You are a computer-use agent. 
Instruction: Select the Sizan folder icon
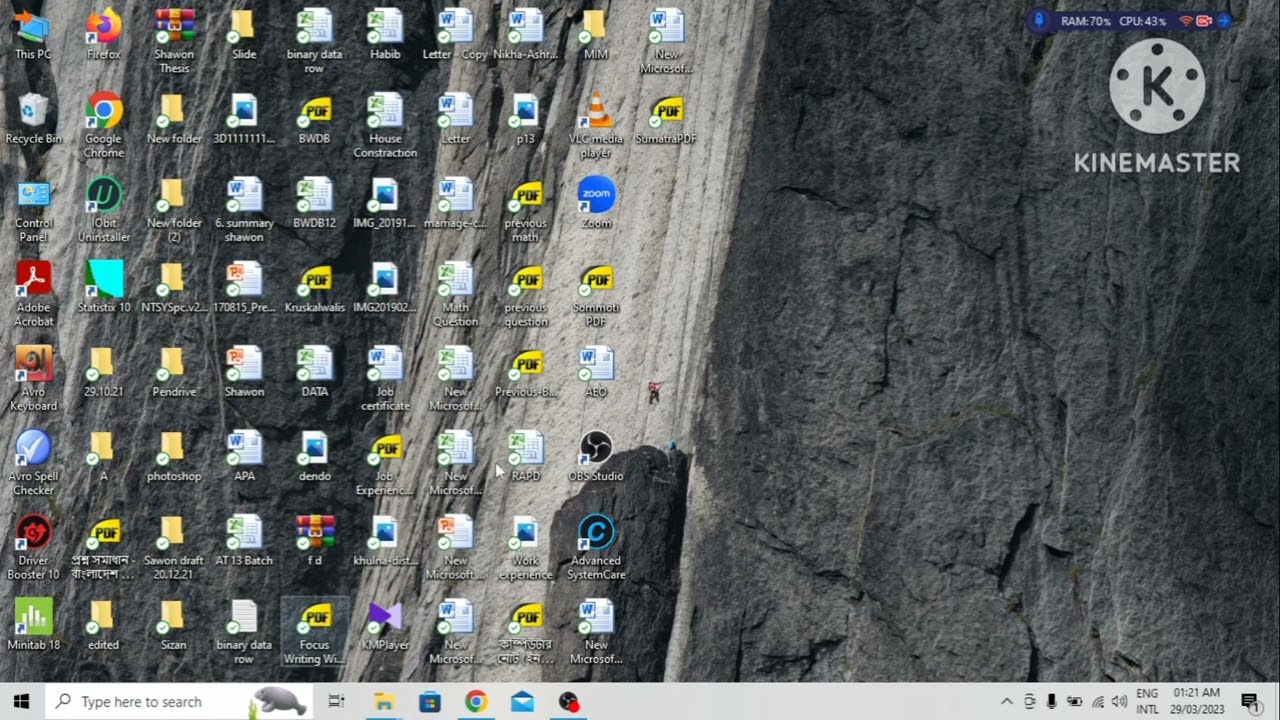click(x=174, y=625)
